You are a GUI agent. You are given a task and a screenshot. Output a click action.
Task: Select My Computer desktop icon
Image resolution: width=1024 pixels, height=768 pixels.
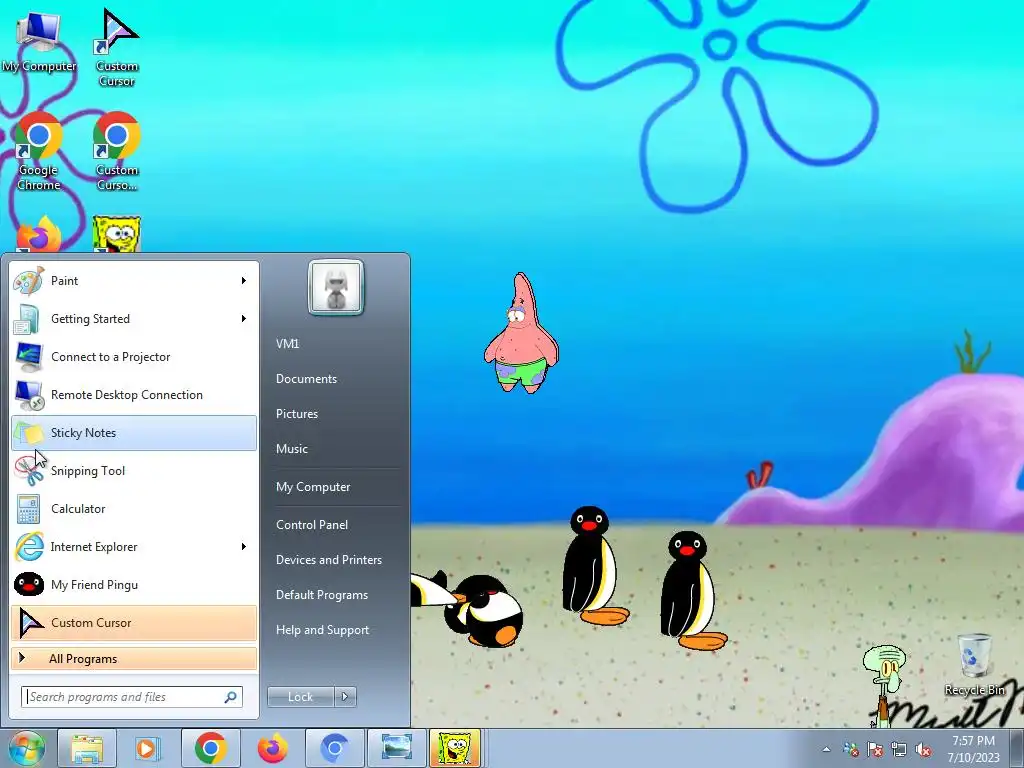point(39,42)
